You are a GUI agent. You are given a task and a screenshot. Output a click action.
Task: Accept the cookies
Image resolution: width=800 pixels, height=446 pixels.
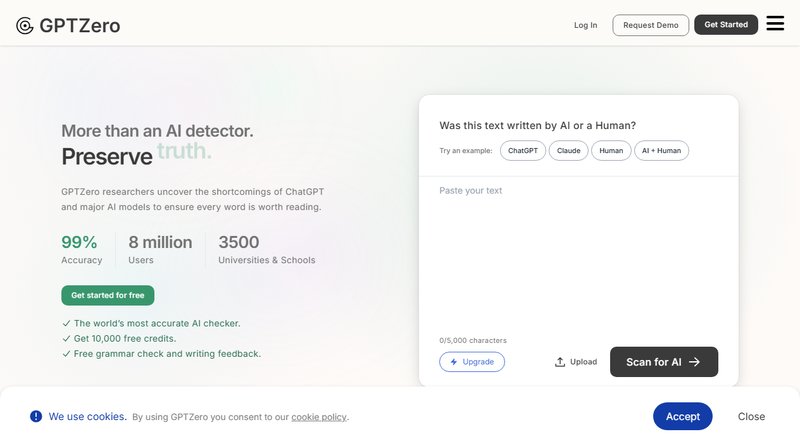[682, 416]
